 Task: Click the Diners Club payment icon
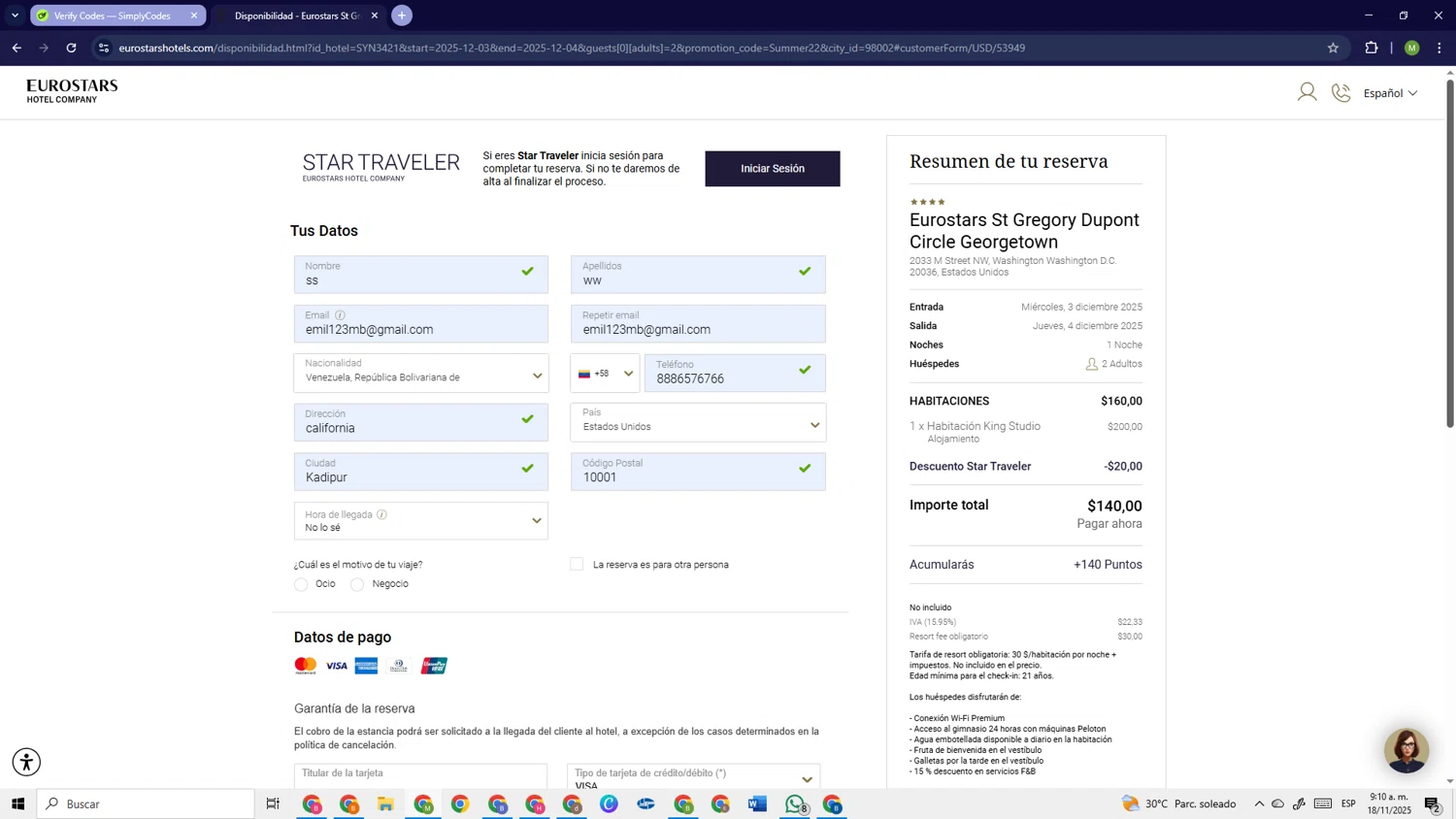[399, 666]
